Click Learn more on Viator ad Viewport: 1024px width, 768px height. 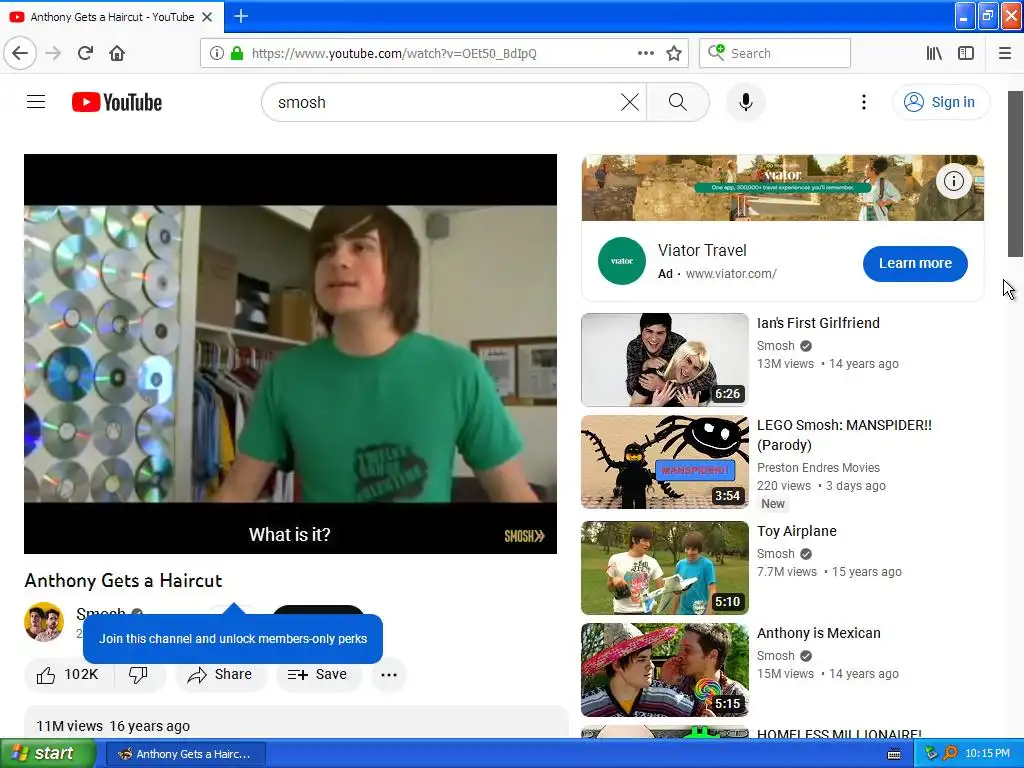click(x=915, y=263)
